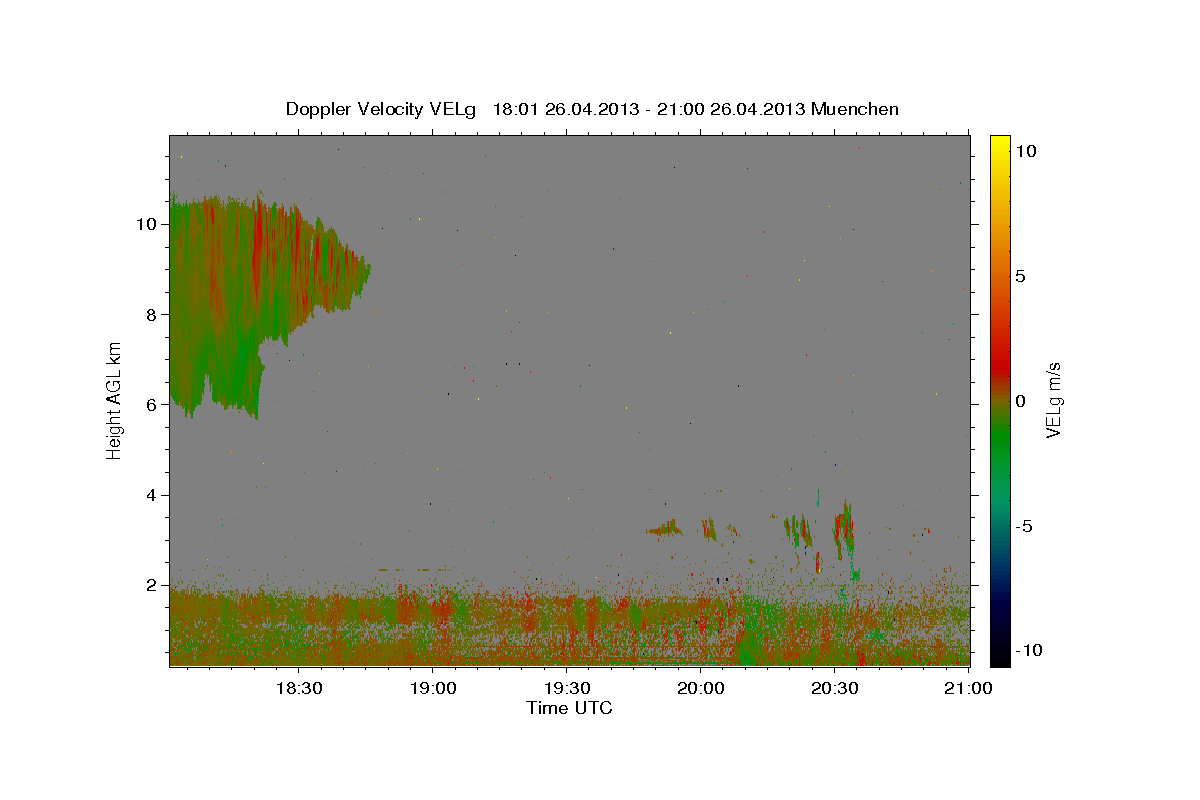Click the '20:00' time axis label
This screenshot has height=800, width=1200.
701,688
